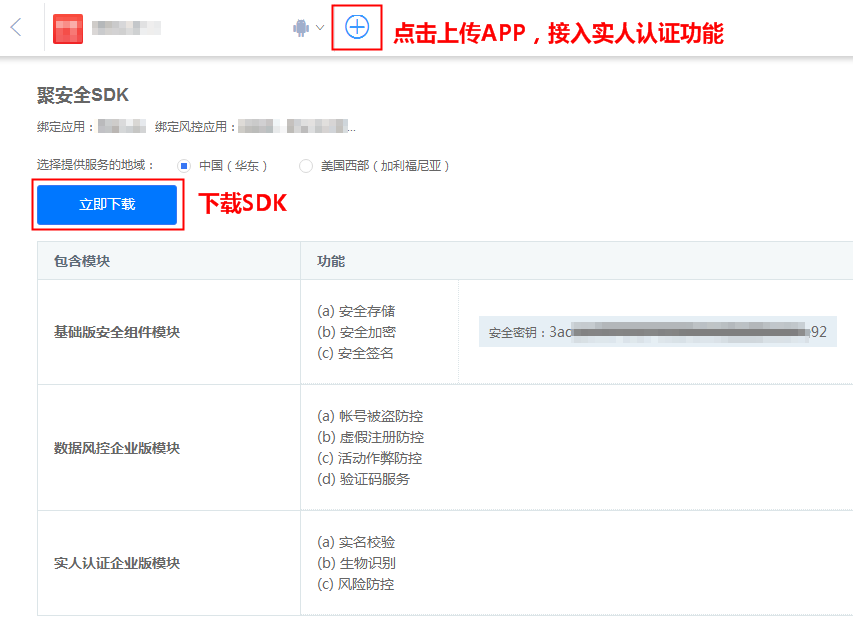853x621 pixels.
Task: Click the back arrow icon
Action: [16, 27]
